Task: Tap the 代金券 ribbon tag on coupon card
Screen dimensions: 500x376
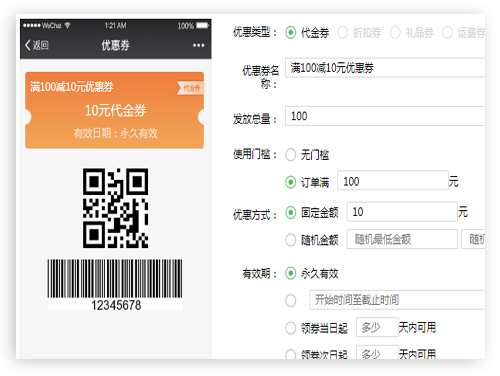Action: (x=190, y=88)
